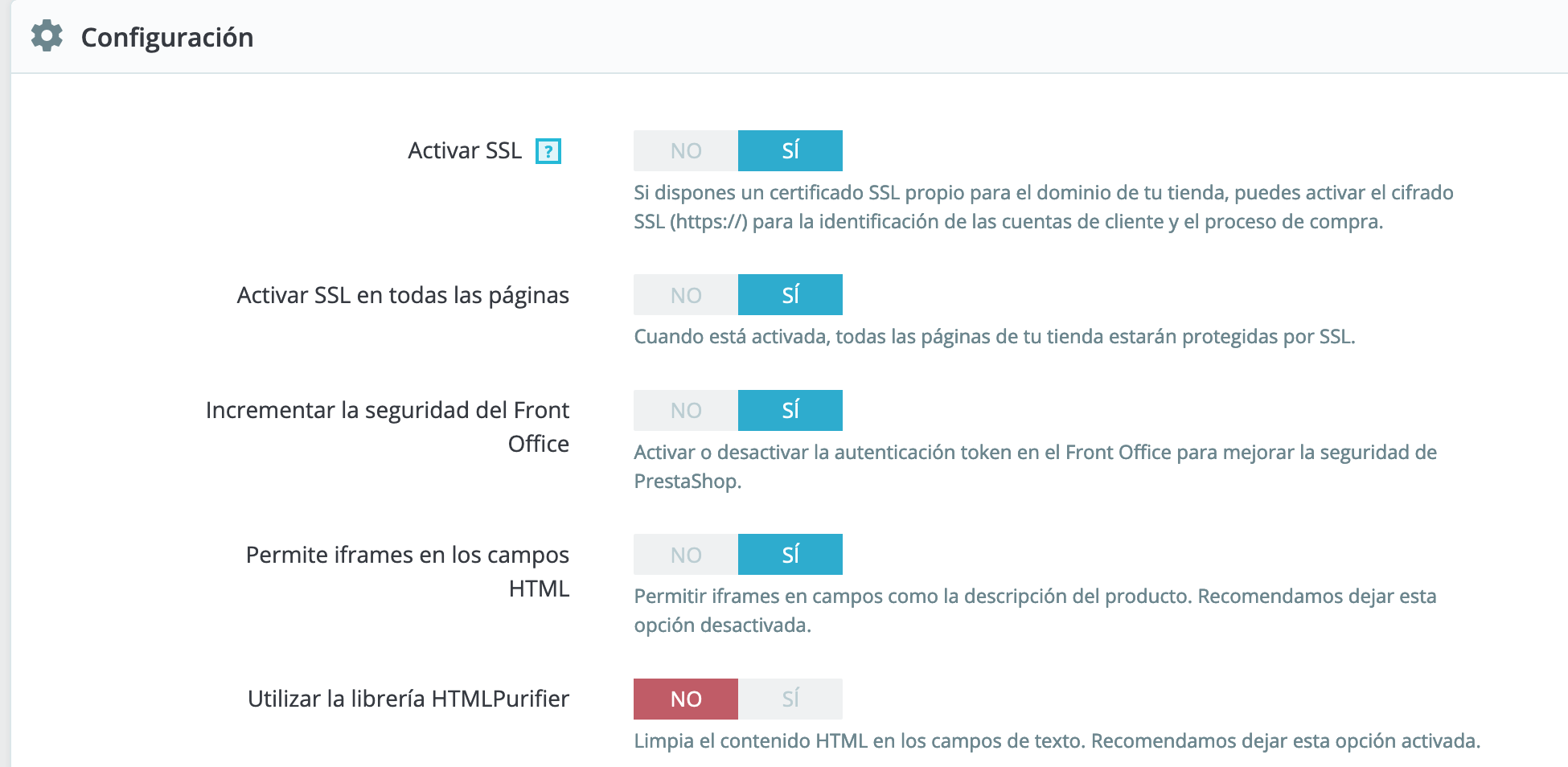Switch Front Office security to NO
This screenshot has width=1568, height=767.
coord(686,410)
